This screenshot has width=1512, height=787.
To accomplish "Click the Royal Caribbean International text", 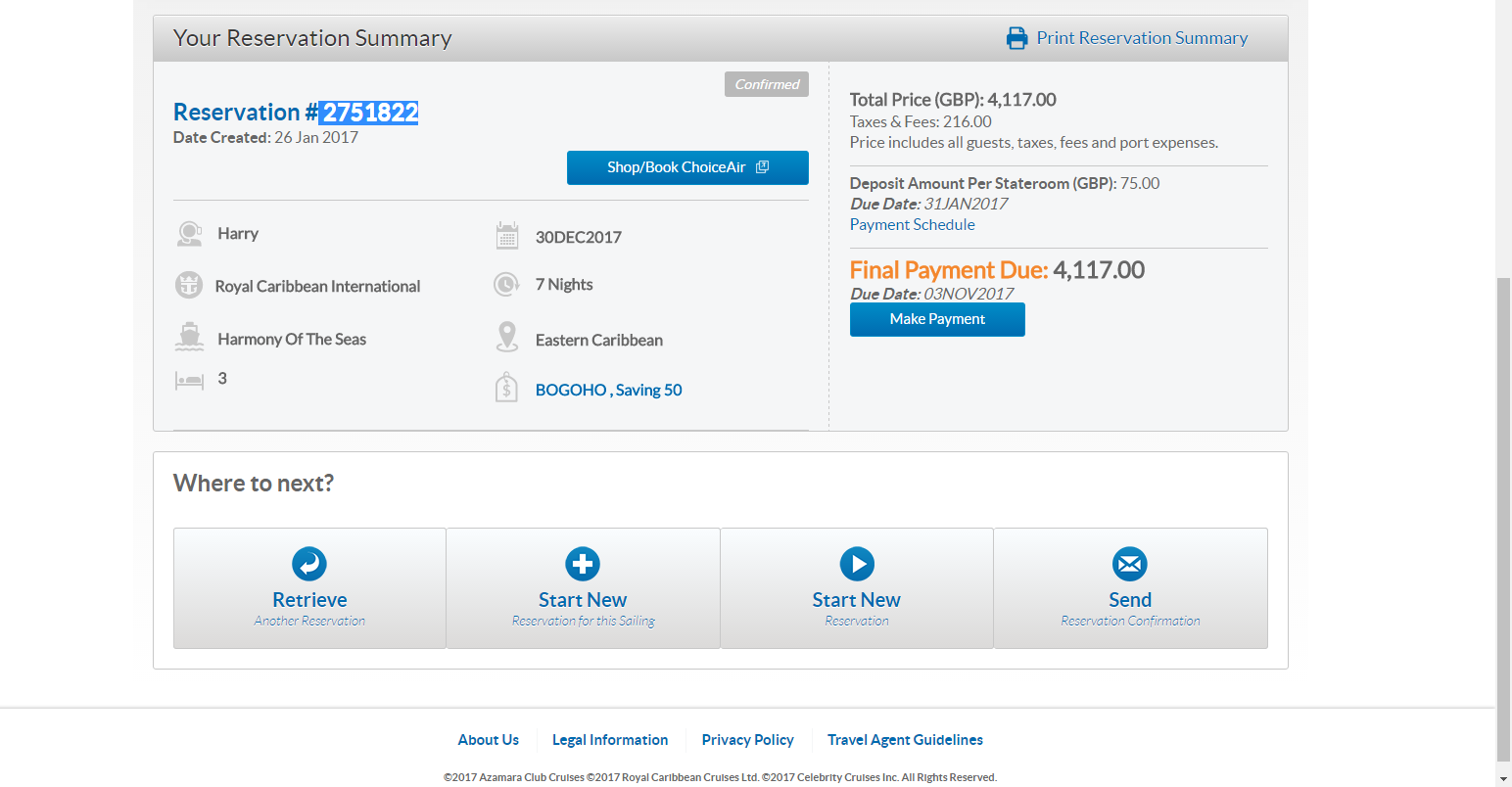I will click(x=318, y=287).
